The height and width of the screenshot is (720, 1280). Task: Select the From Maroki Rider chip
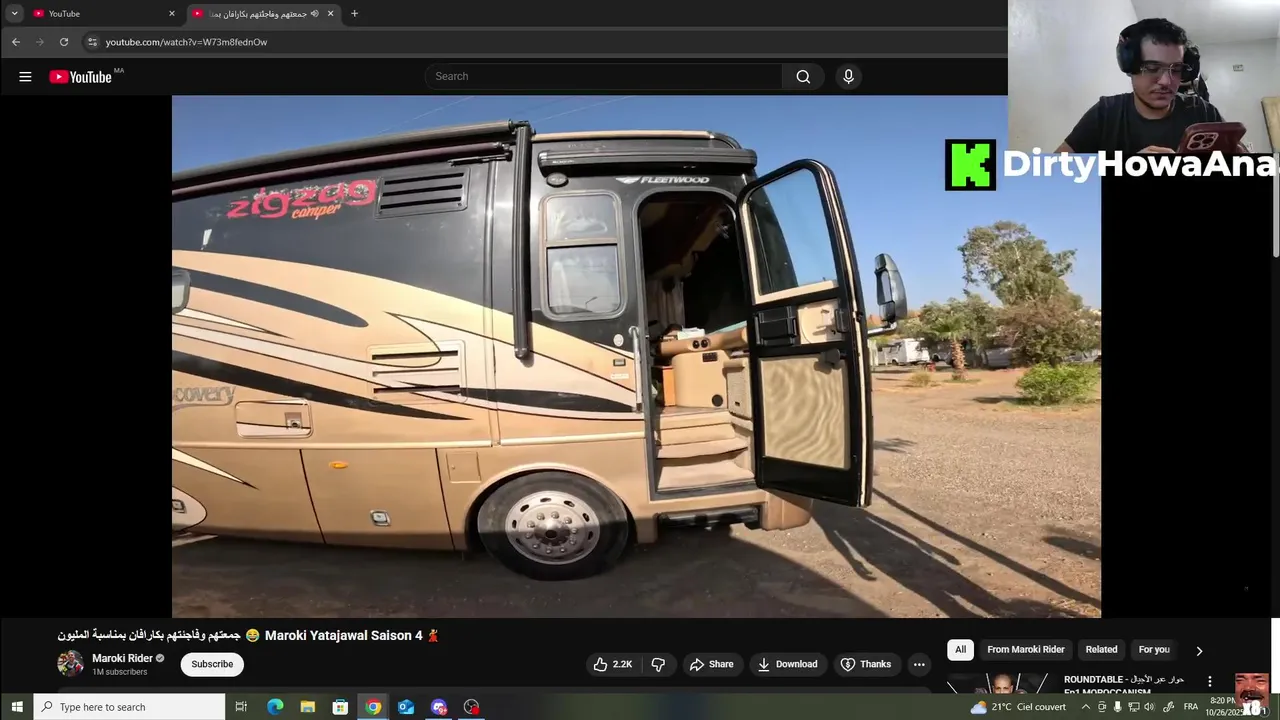click(x=1026, y=649)
